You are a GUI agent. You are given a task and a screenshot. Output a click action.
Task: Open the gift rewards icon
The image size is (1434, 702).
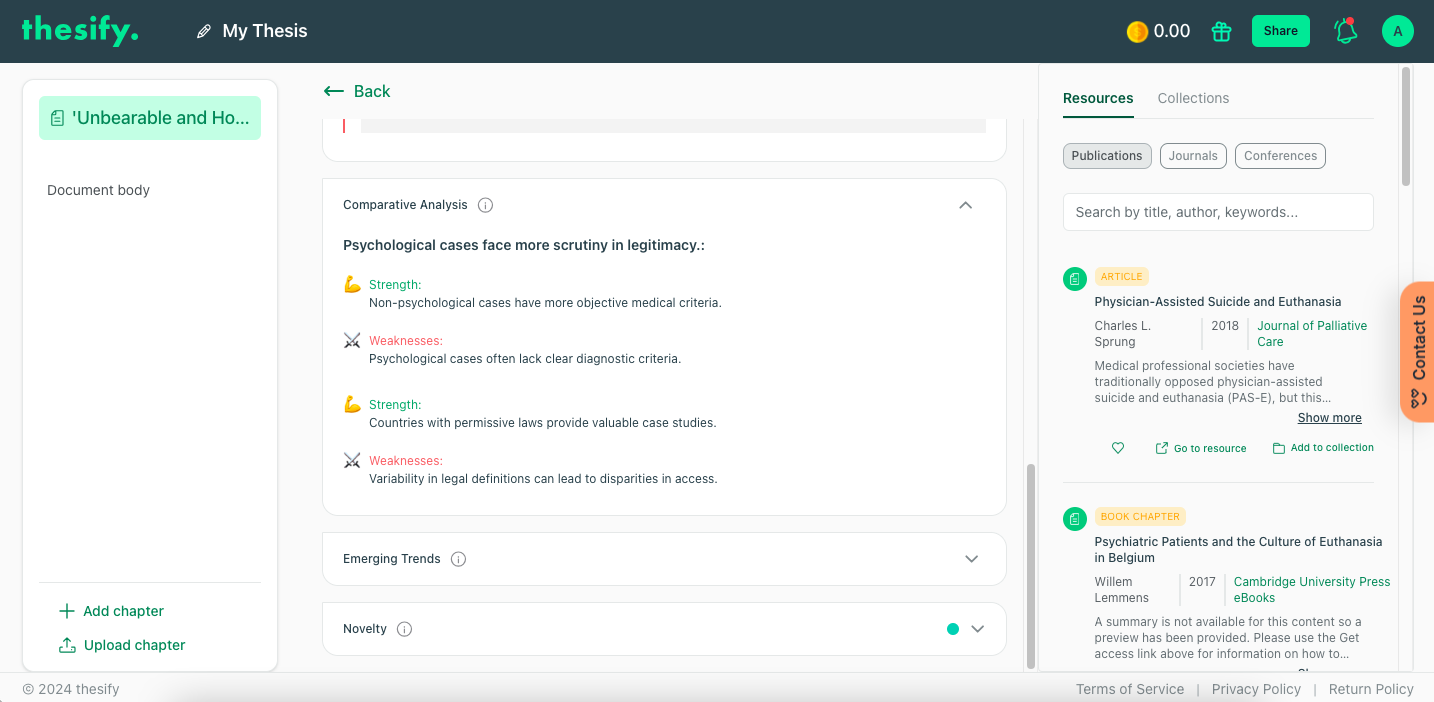point(1221,31)
